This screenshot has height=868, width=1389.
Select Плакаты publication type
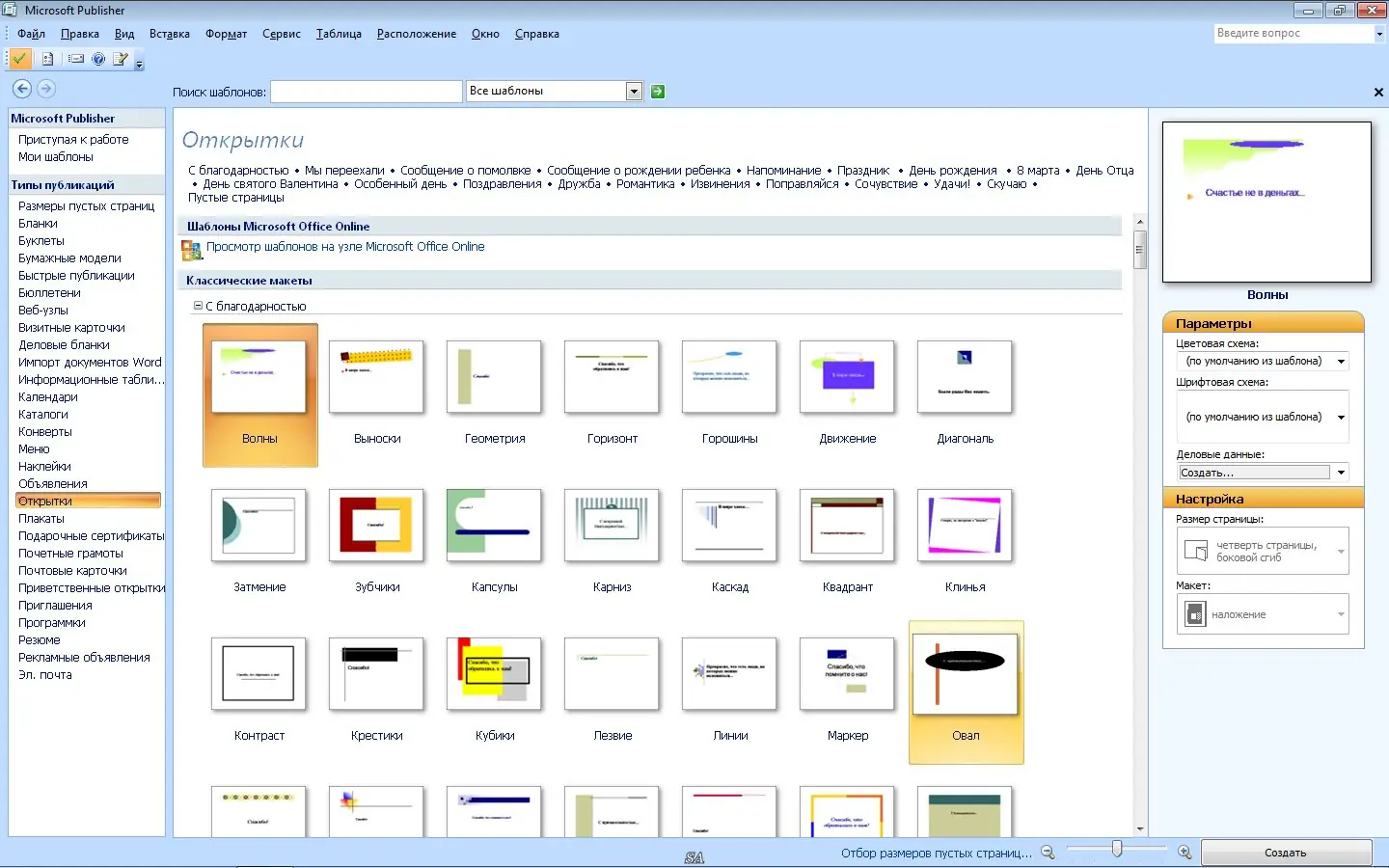(41, 519)
